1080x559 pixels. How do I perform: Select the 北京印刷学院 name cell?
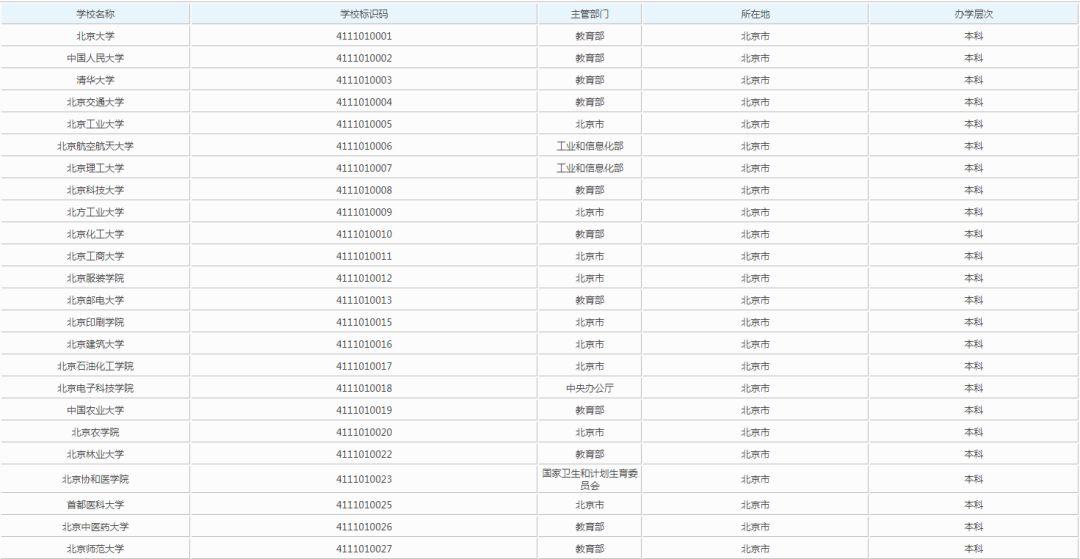pos(95,322)
